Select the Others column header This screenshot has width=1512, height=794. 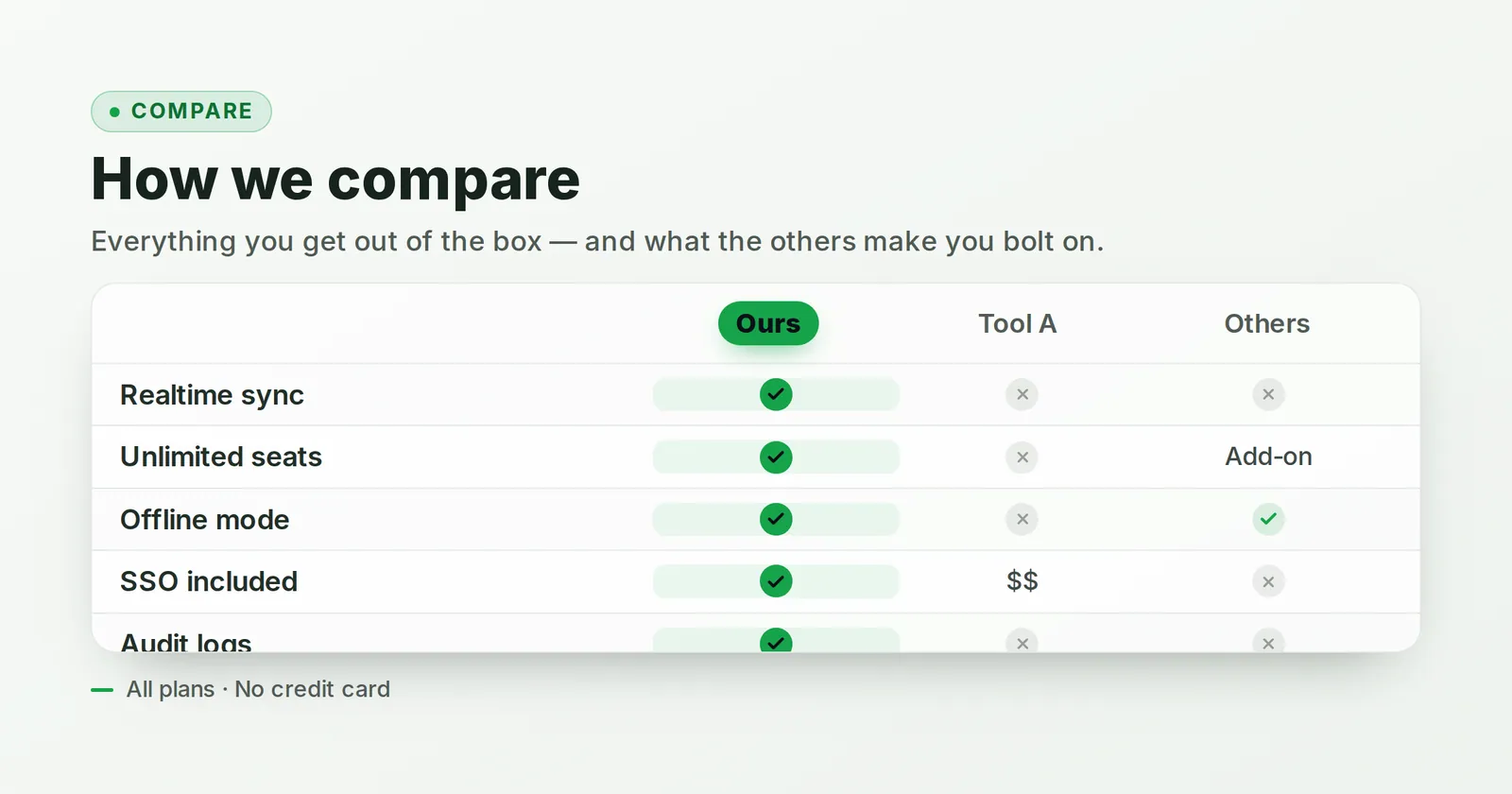[x=1267, y=323]
